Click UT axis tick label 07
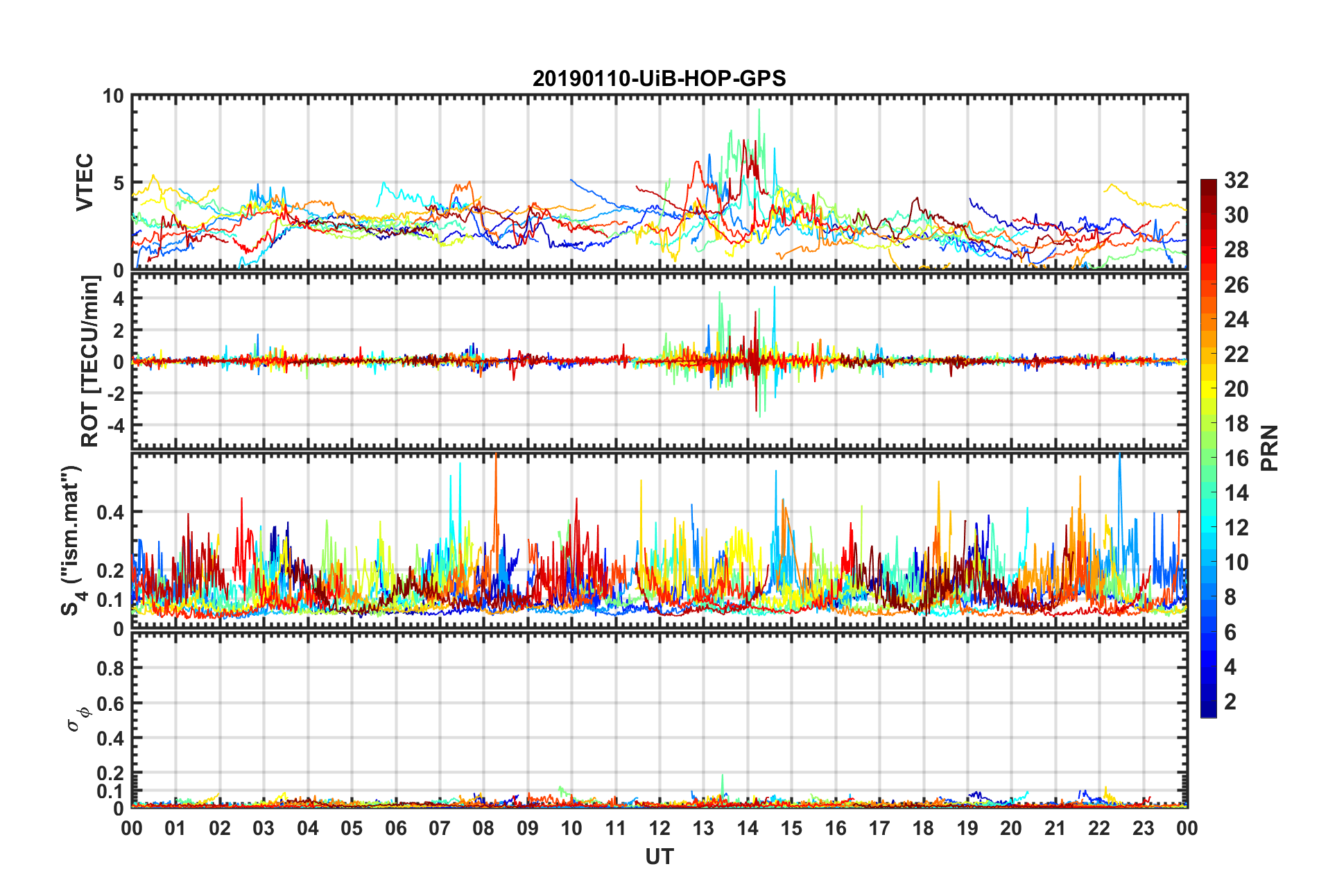1319x896 pixels. [440, 828]
